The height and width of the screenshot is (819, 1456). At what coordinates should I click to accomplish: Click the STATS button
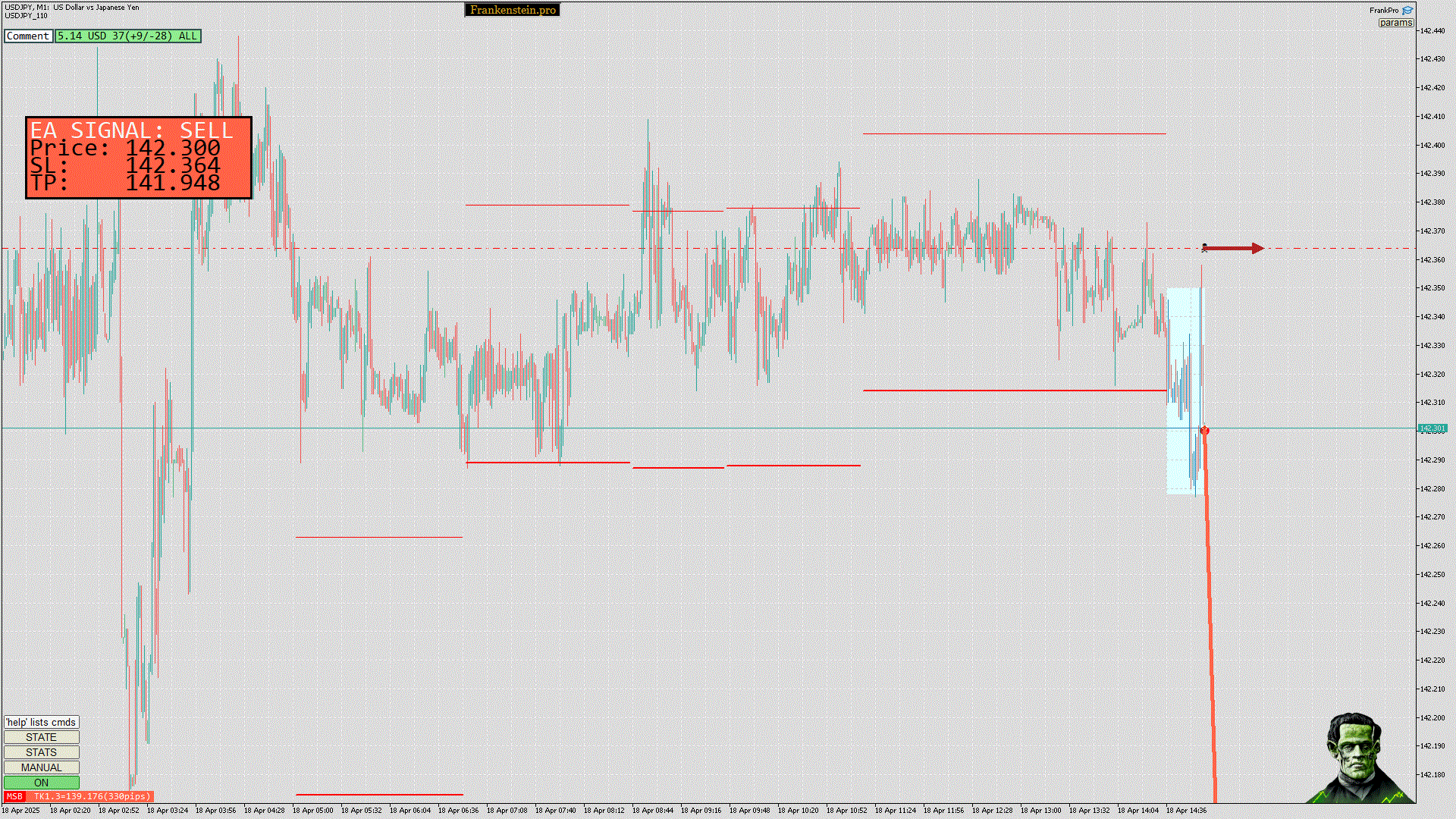[x=41, y=752]
